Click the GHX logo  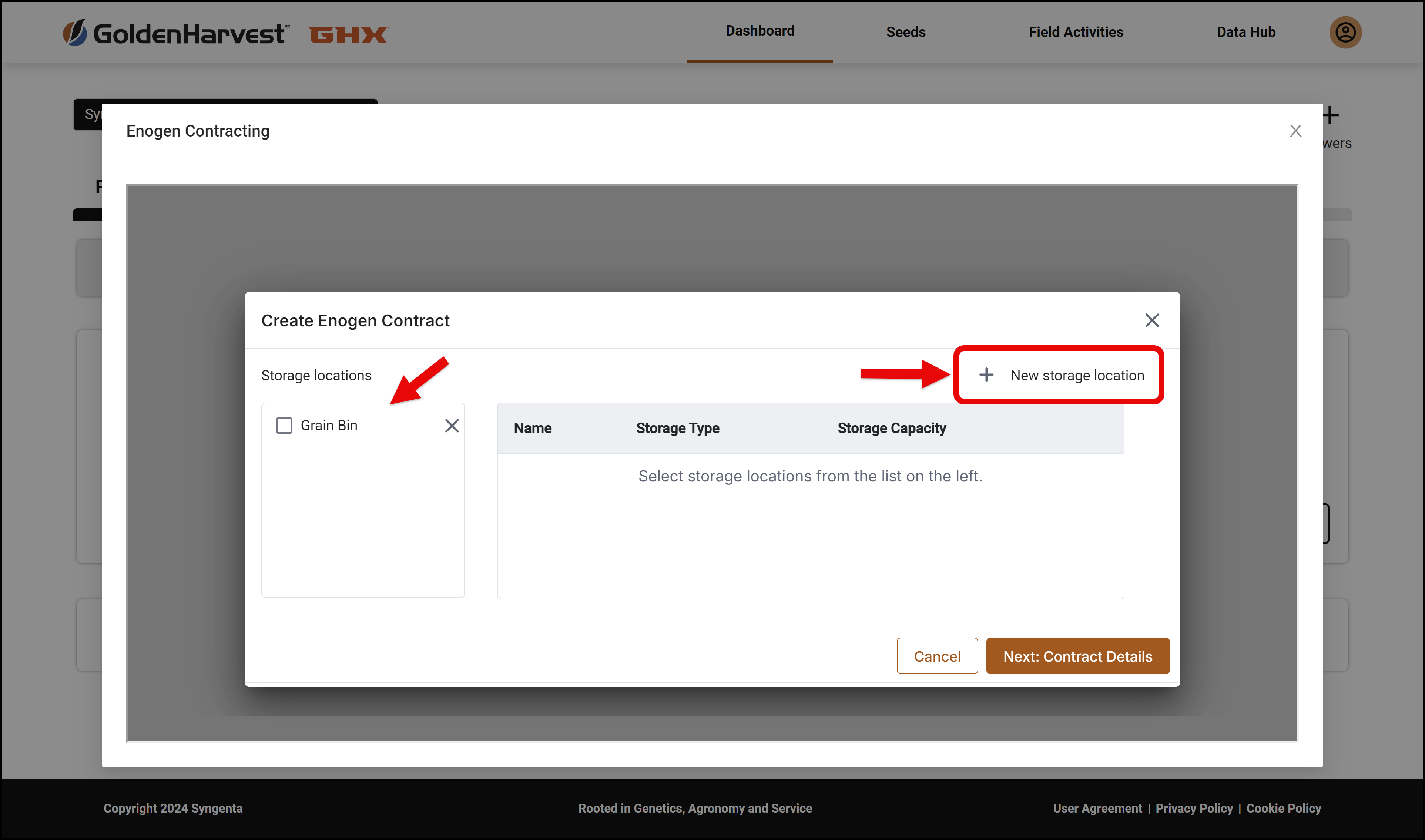[x=348, y=35]
